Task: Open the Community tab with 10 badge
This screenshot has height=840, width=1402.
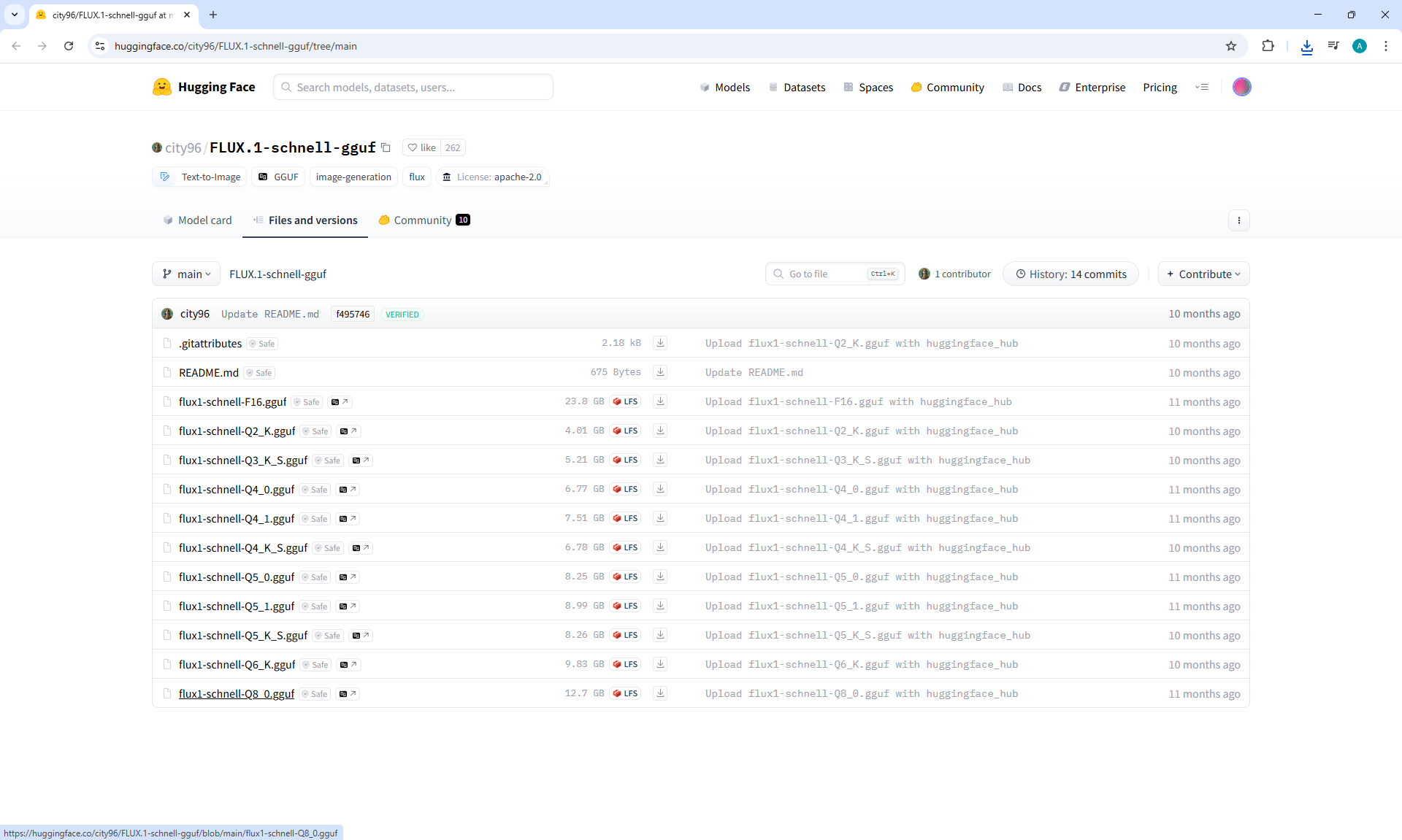Action: (x=424, y=220)
